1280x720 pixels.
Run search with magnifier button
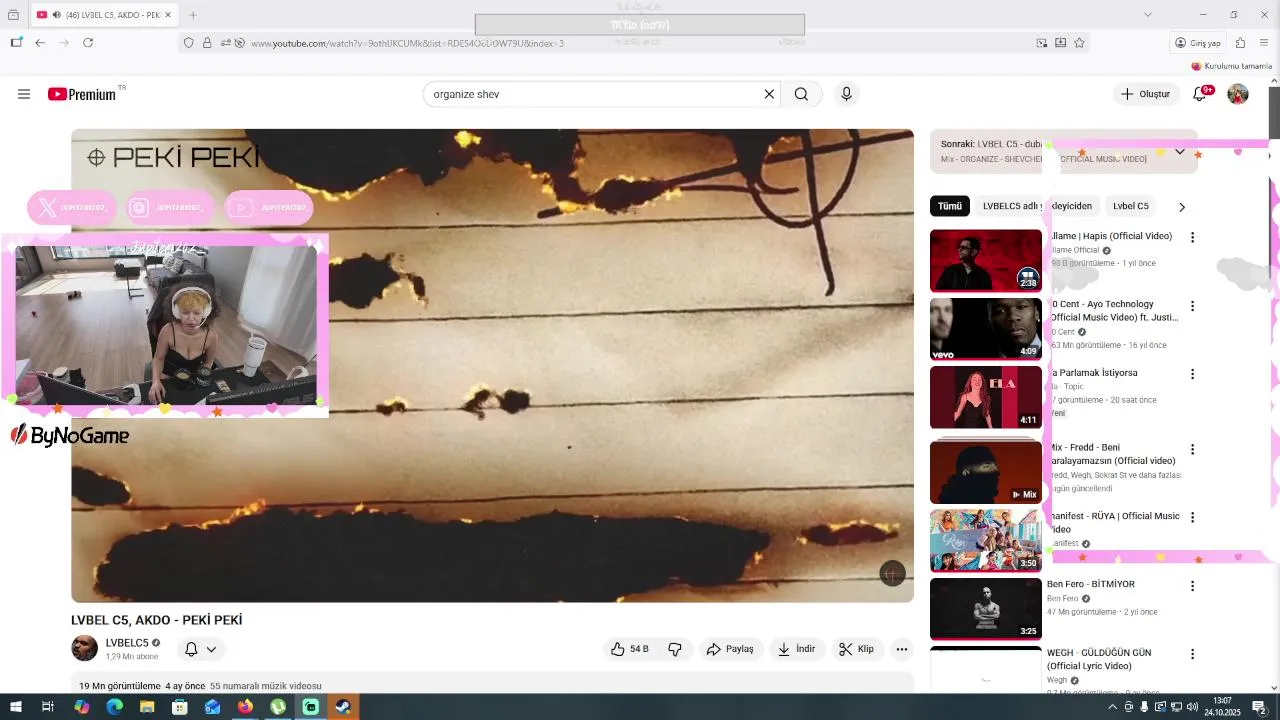pyautogui.click(x=801, y=94)
